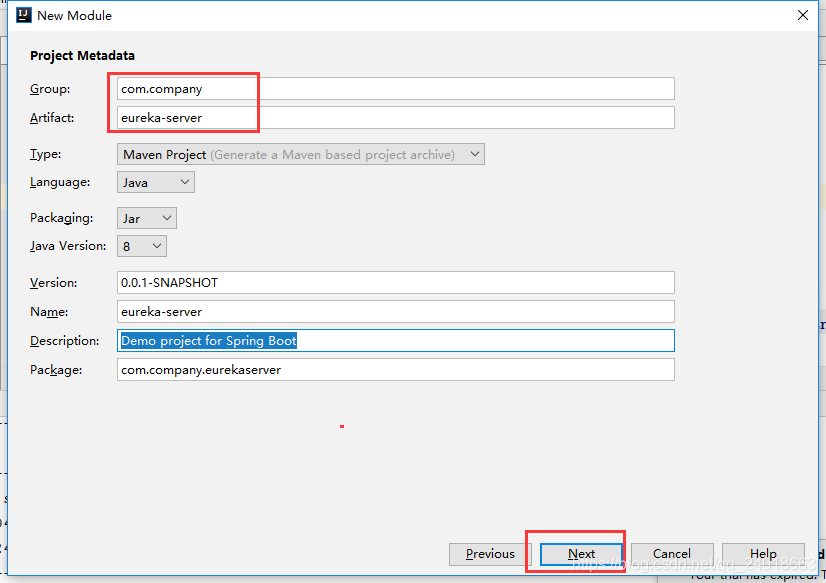Click the Package label
Image resolution: width=826 pixels, height=583 pixels.
(x=56, y=370)
